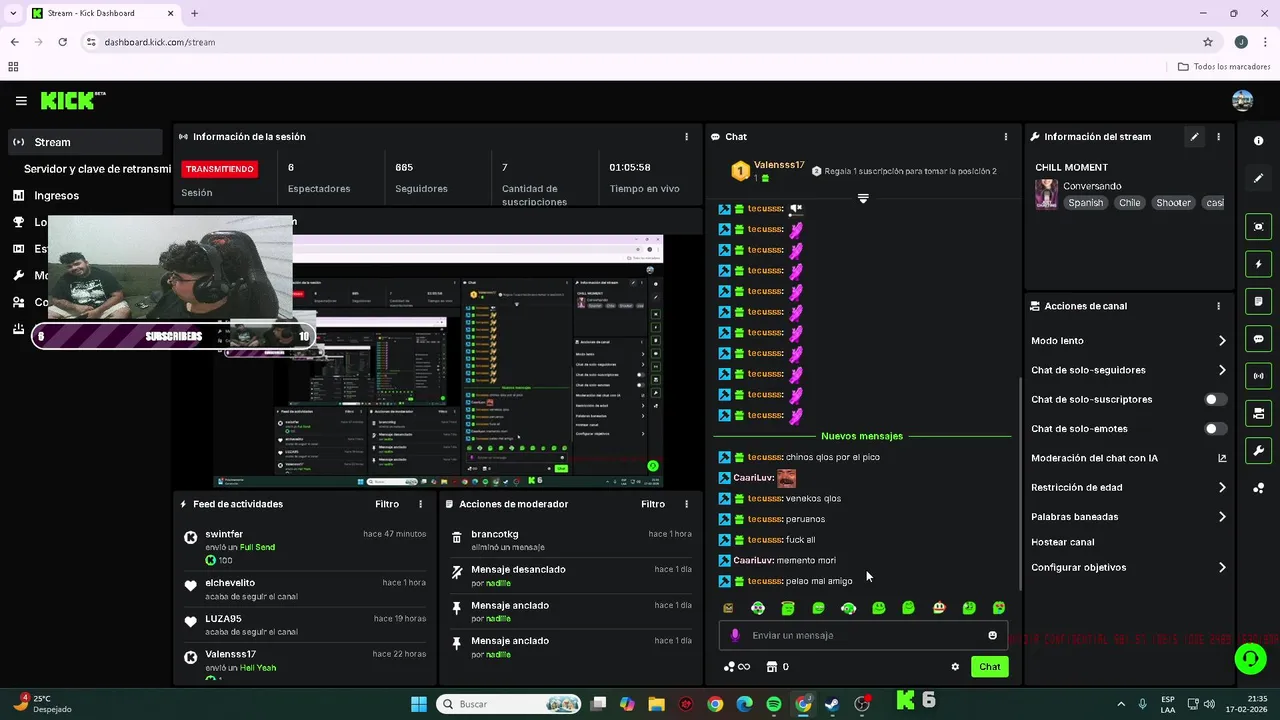Click the points infinity icon below chat
1280x720 pixels.
tap(737, 667)
